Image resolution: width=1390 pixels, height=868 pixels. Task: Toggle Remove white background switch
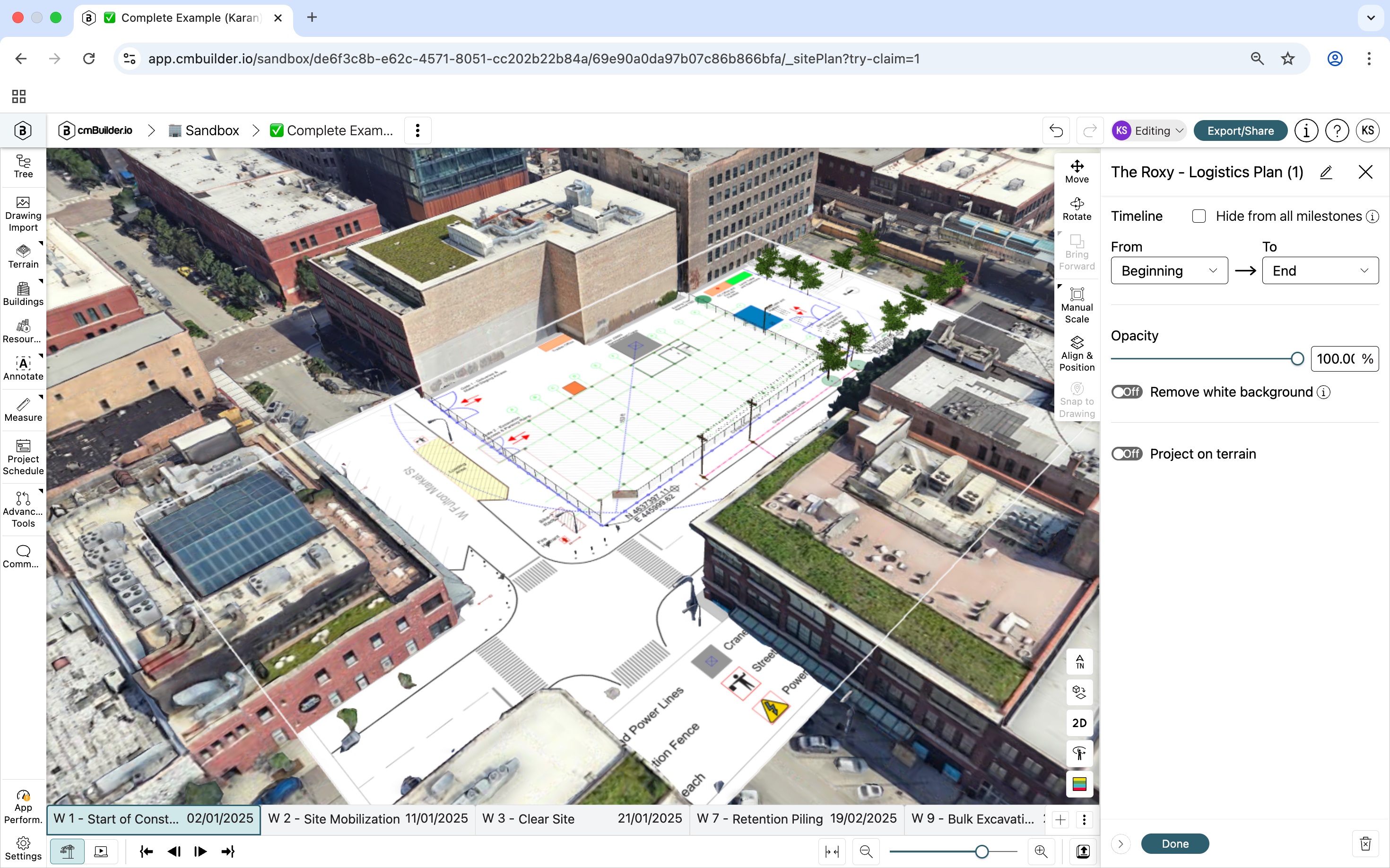point(1127,392)
